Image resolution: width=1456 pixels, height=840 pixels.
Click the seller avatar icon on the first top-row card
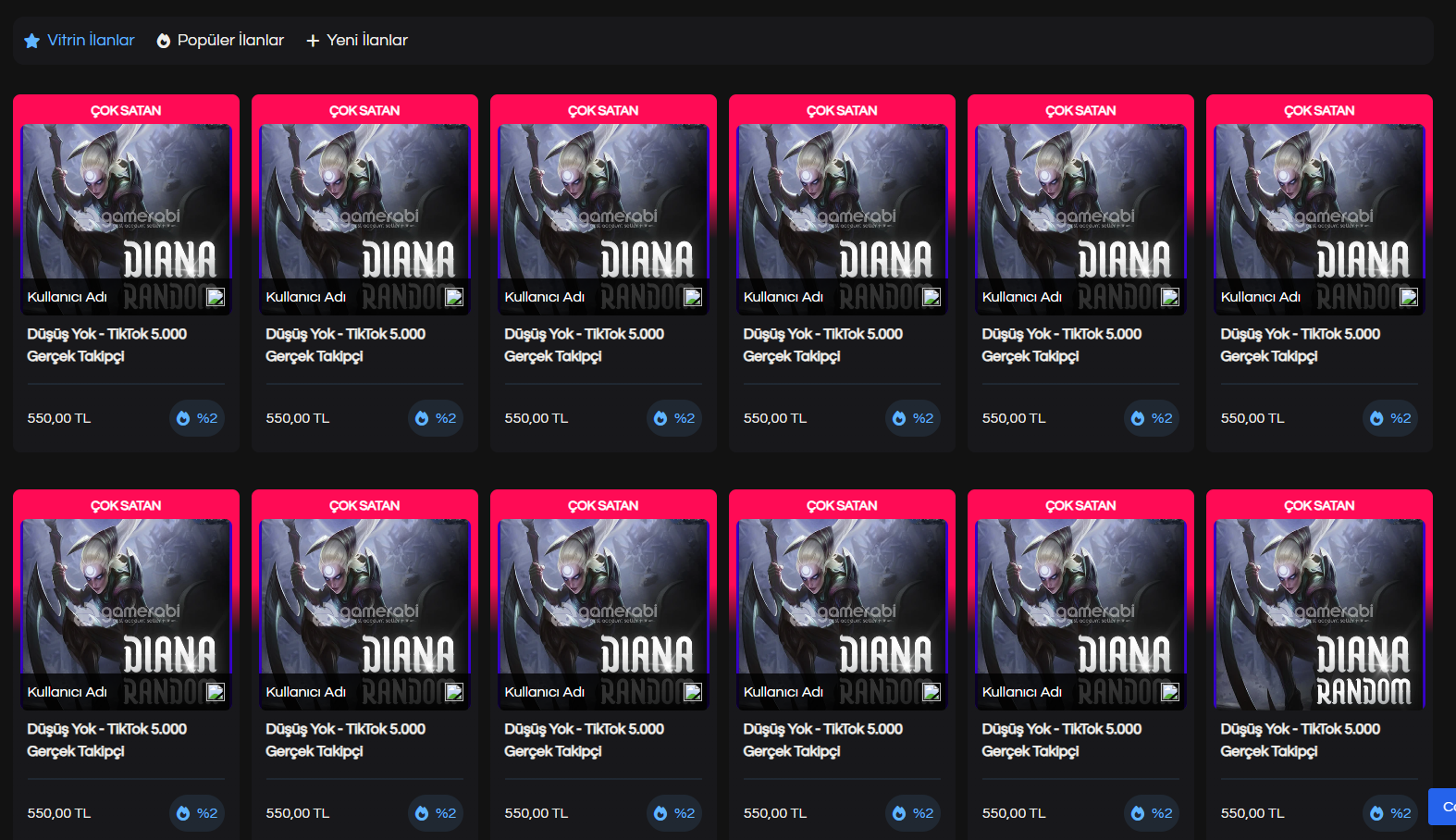coord(216,297)
